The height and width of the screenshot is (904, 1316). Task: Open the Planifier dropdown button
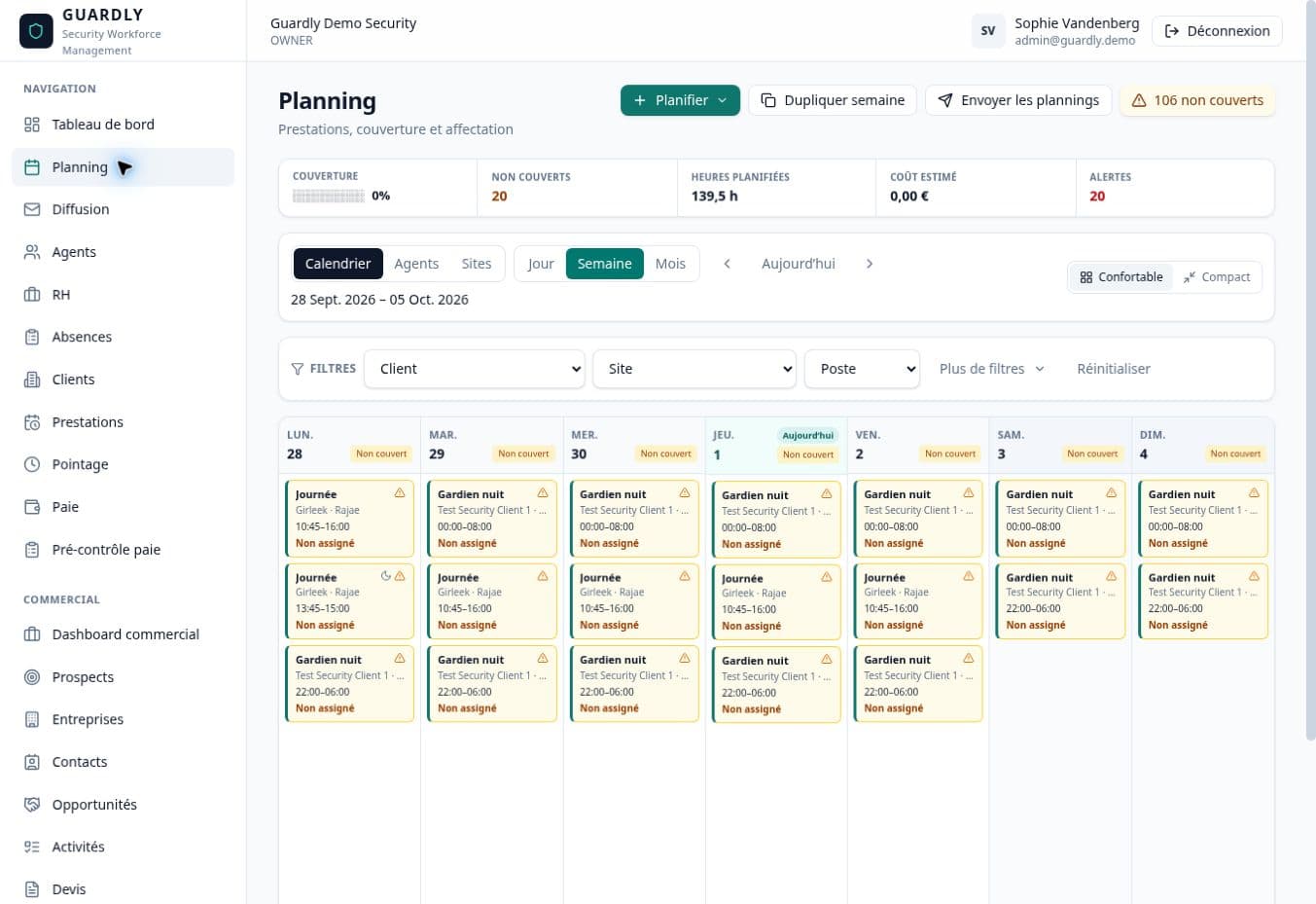pyautogui.click(x=680, y=100)
